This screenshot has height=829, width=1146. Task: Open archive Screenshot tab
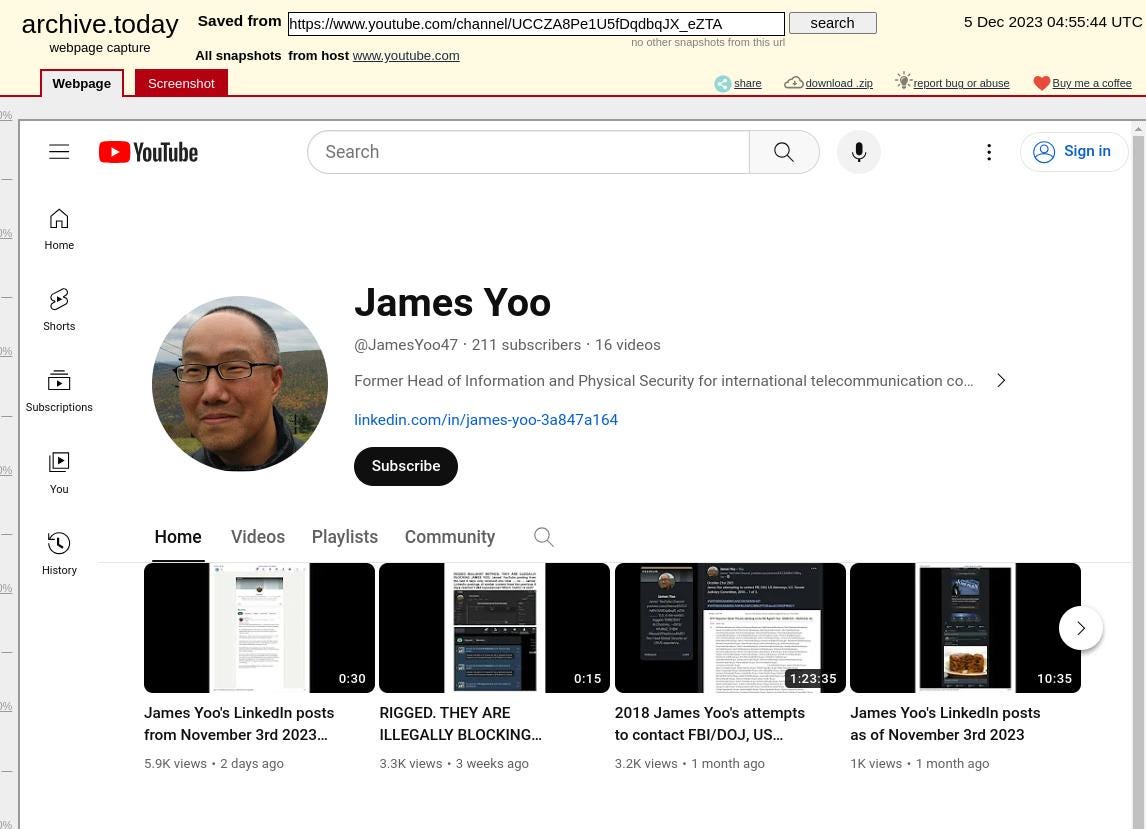tap(181, 83)
